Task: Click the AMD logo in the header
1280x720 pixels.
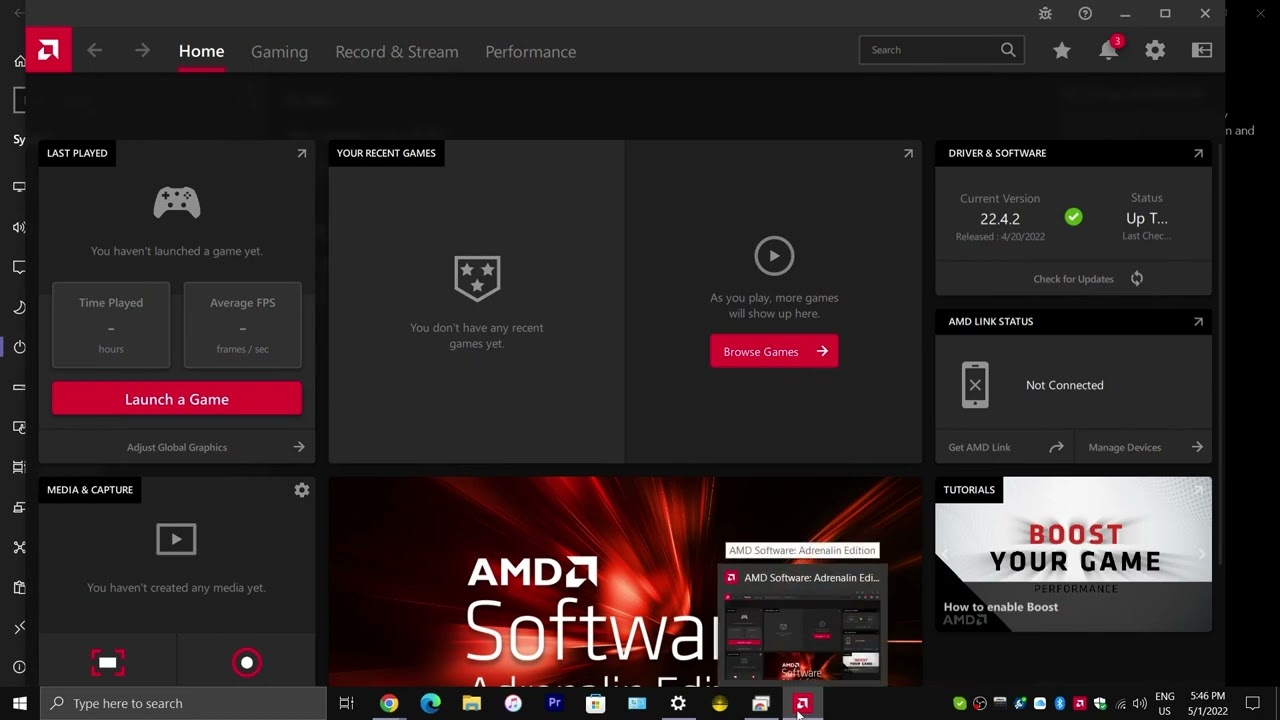Action: (48, 50)
